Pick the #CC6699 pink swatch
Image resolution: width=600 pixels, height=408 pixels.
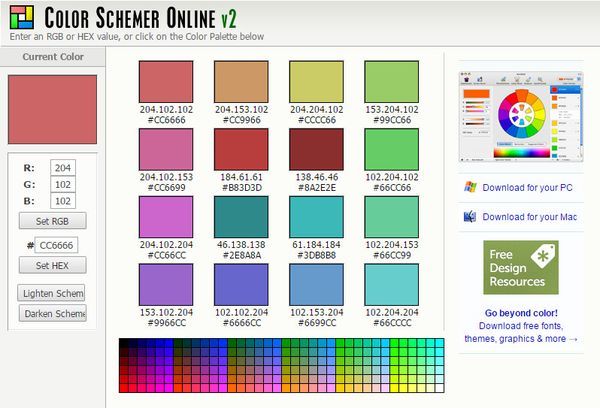[x=166, y=149]
